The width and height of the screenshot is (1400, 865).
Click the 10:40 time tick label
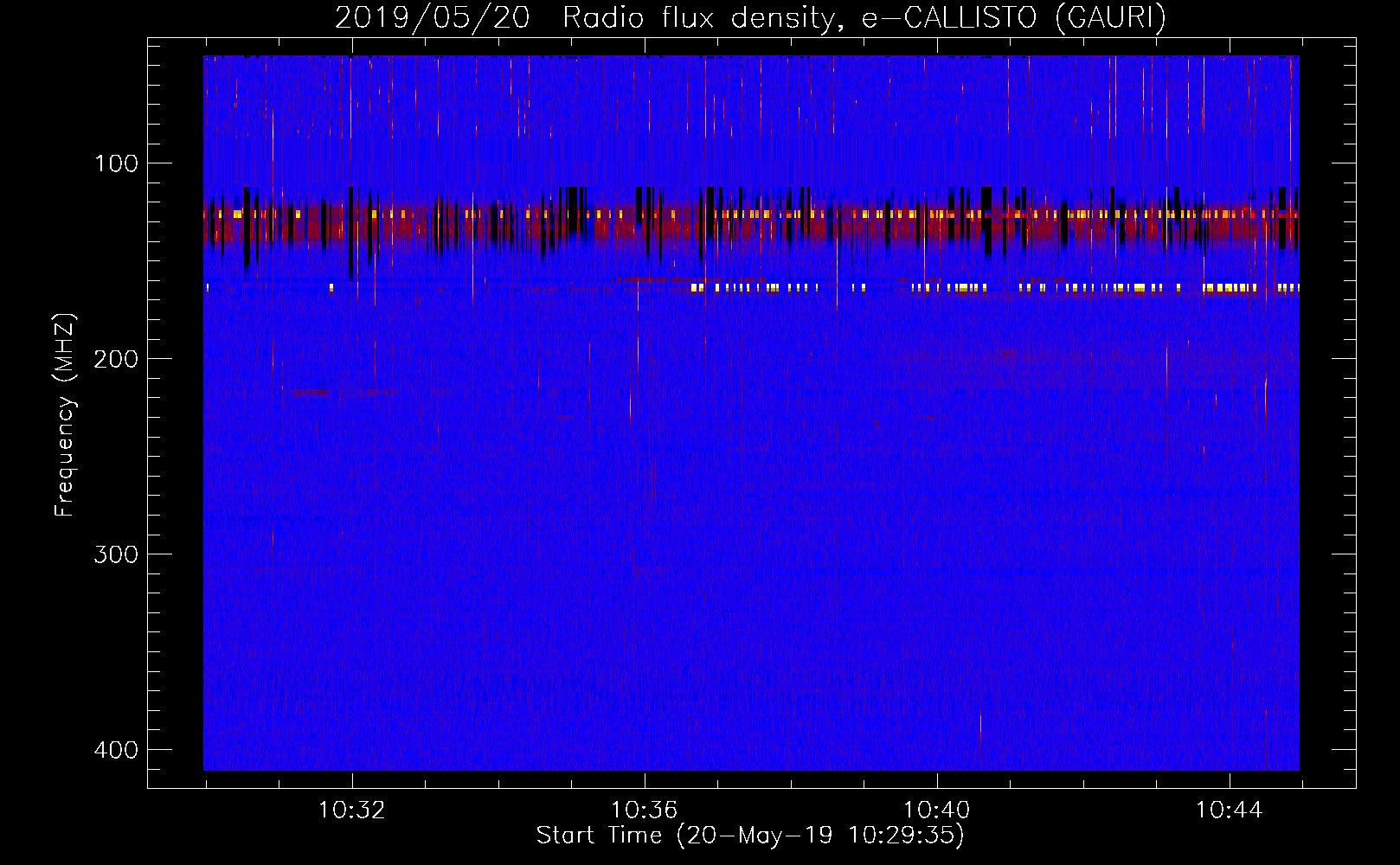pos(936,811)
